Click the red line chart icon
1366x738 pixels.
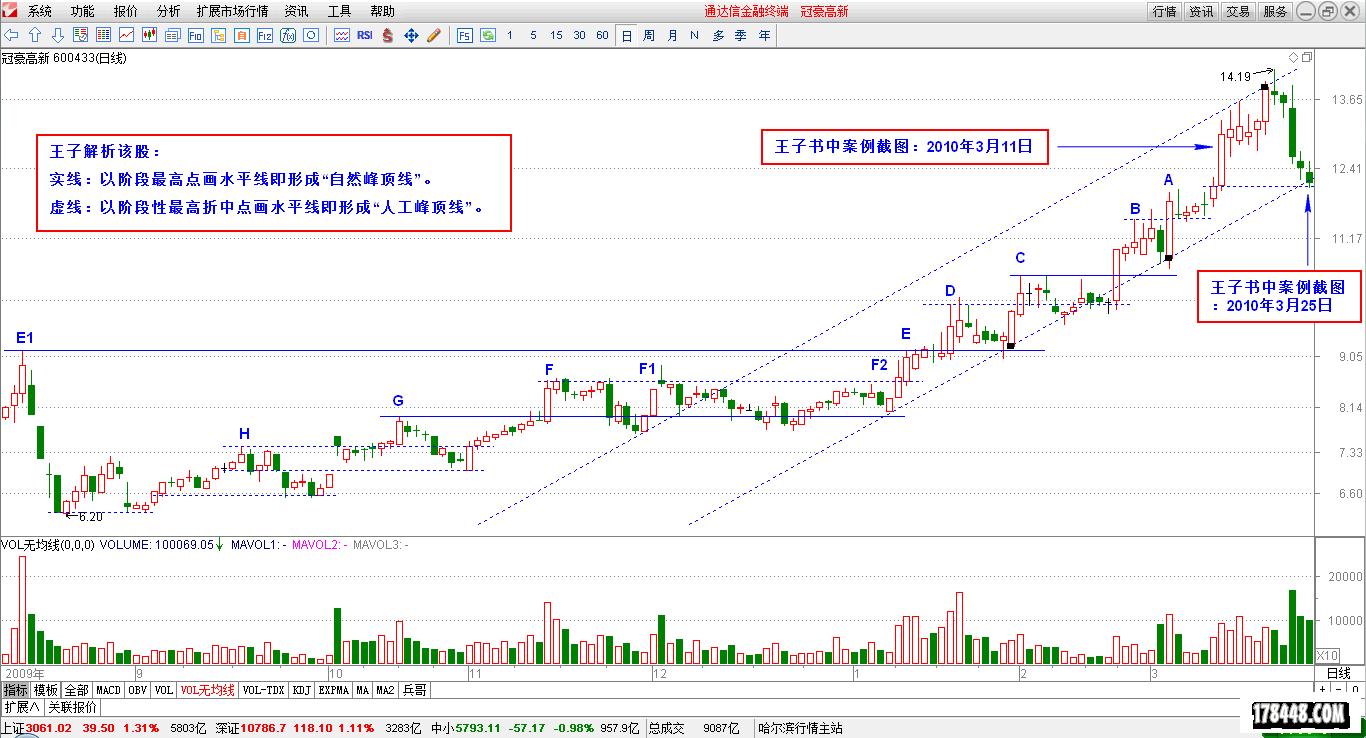click(x=126, y=35)
